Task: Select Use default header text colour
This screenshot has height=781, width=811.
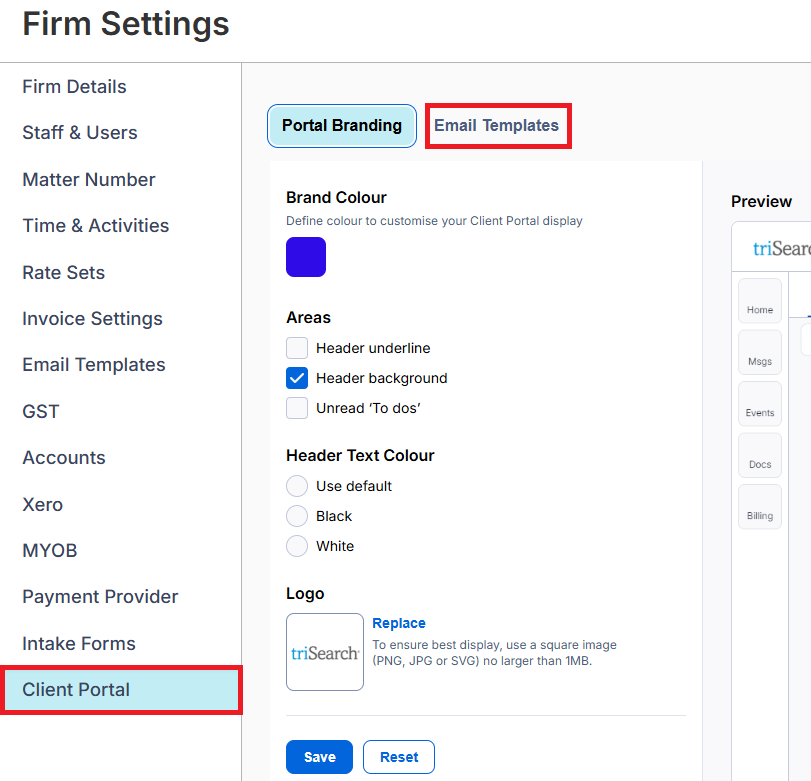Action: 297,486
